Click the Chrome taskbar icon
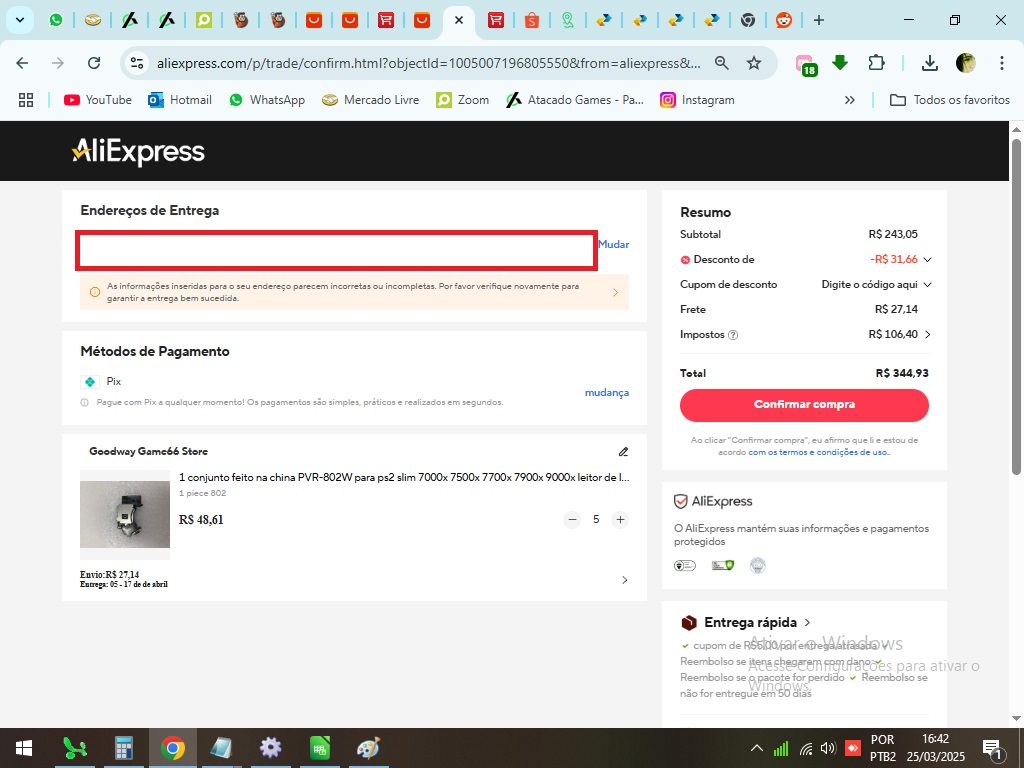Viewport: 1024px width, 768px height. 172,748
